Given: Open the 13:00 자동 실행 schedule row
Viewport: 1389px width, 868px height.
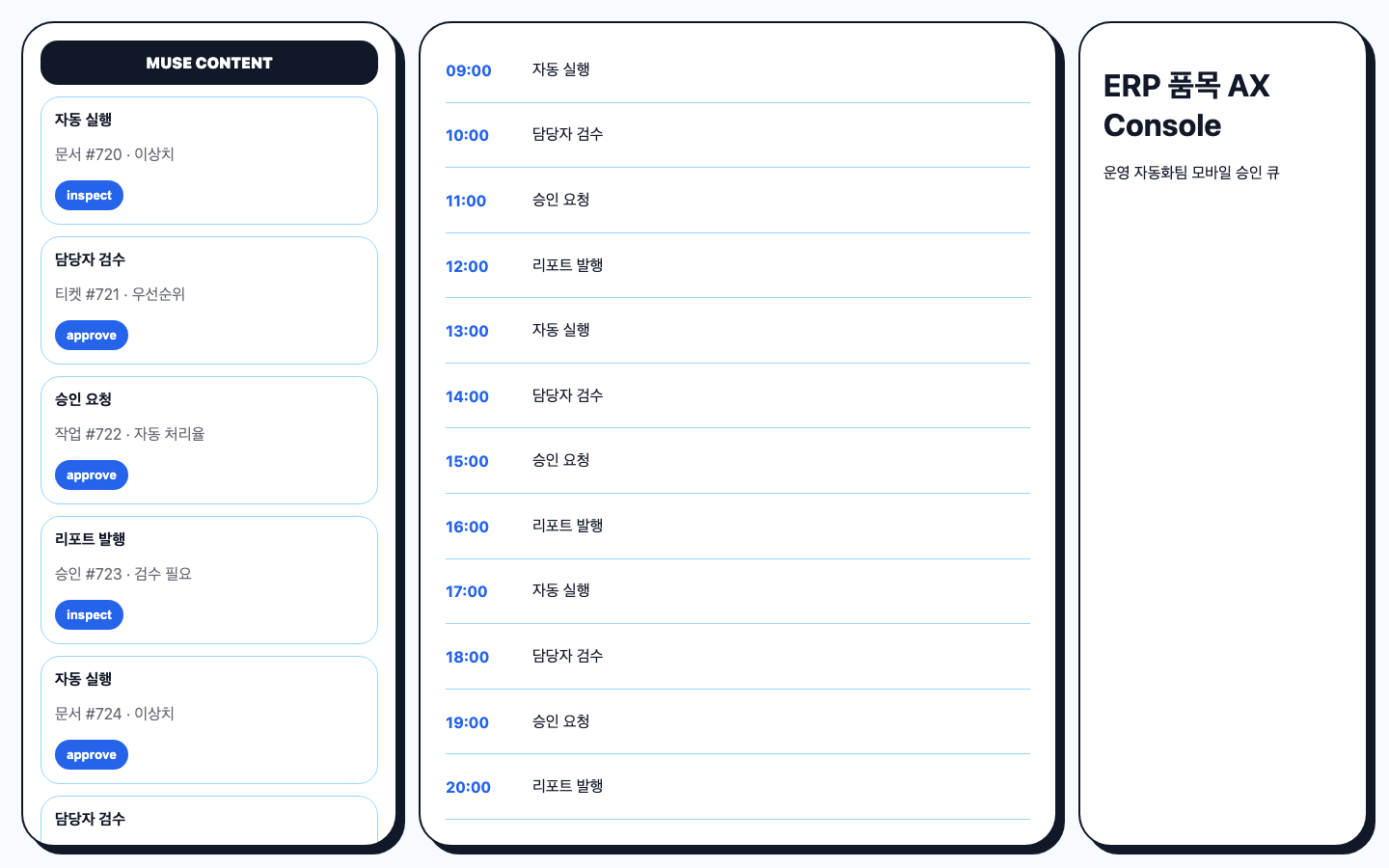Looking at the screenshot, I should point(738,331).
